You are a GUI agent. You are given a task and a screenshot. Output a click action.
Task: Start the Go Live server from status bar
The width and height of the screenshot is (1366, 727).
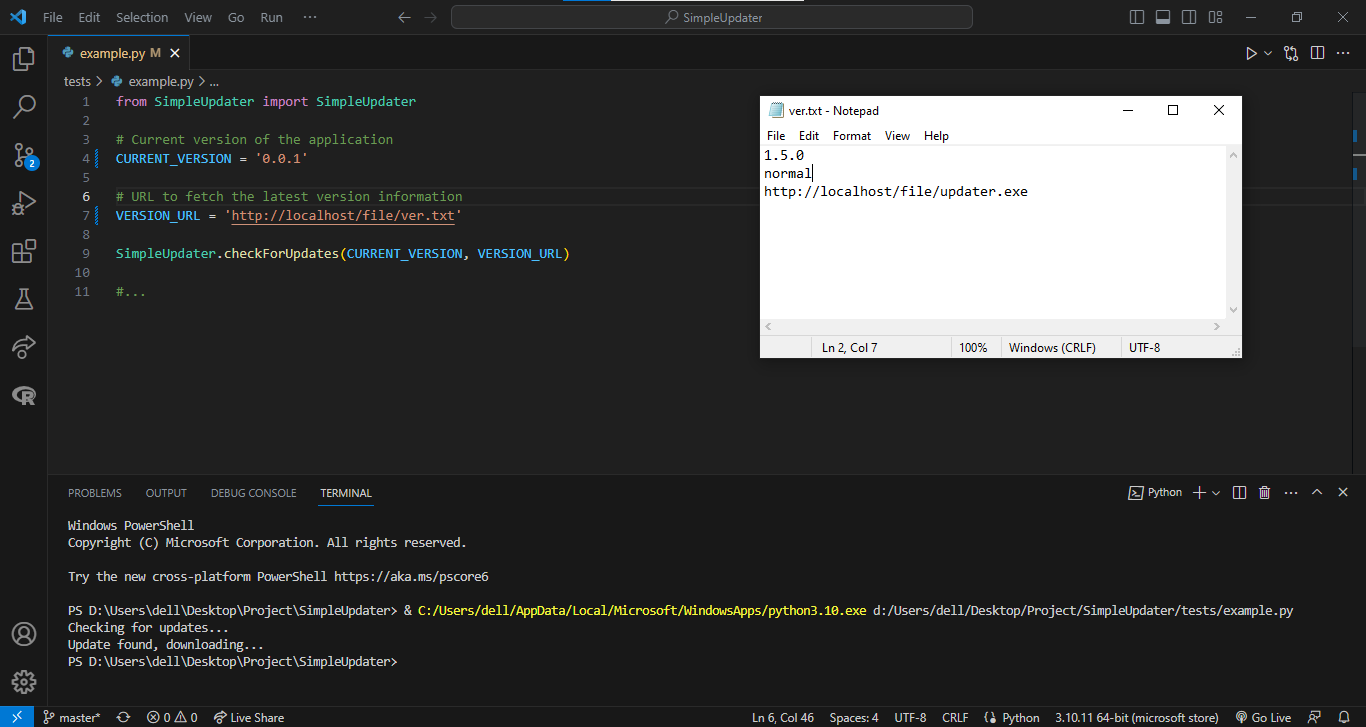[1263, 717]
